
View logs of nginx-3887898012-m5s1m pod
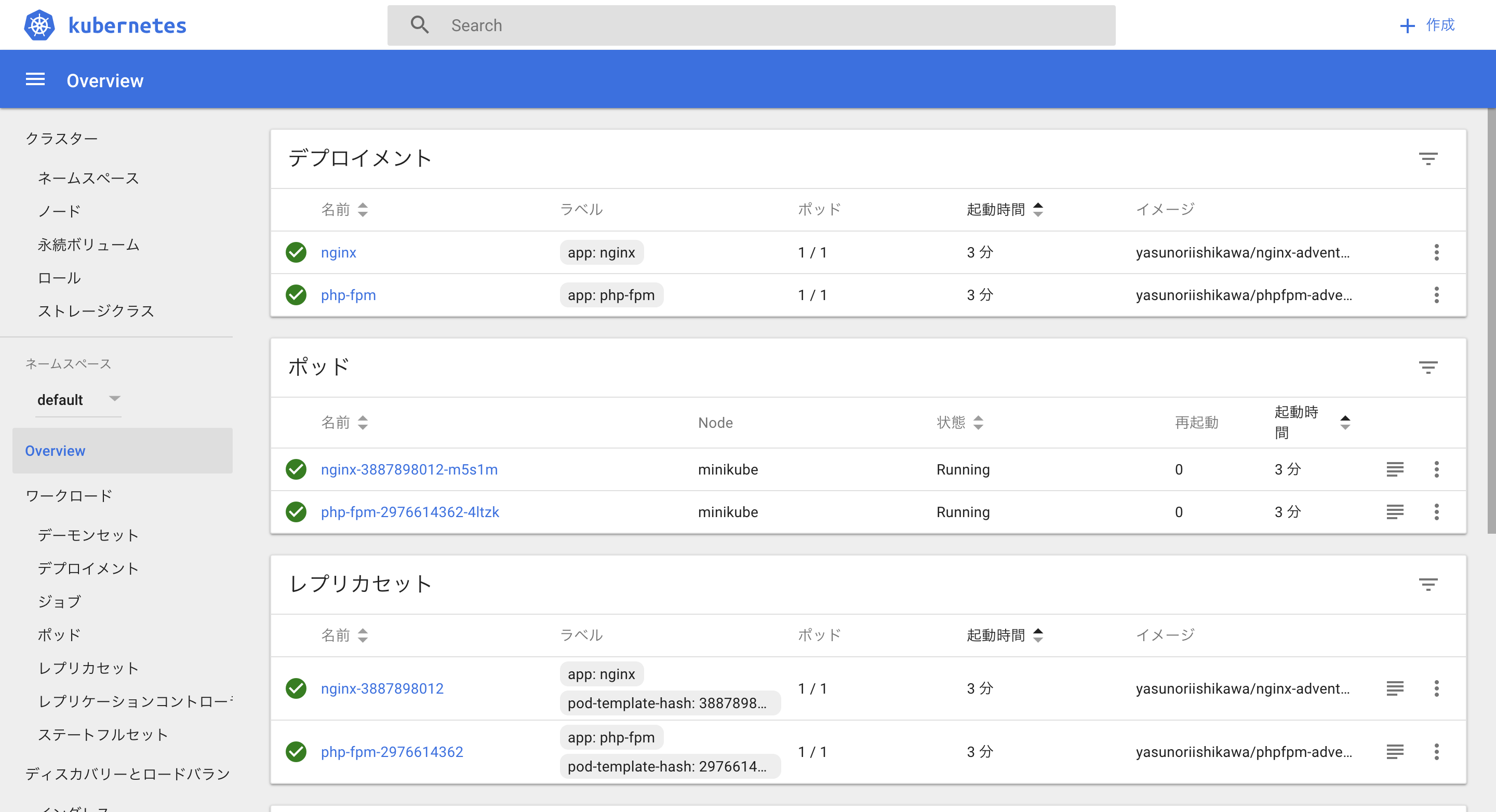(x=1395, y=469)
